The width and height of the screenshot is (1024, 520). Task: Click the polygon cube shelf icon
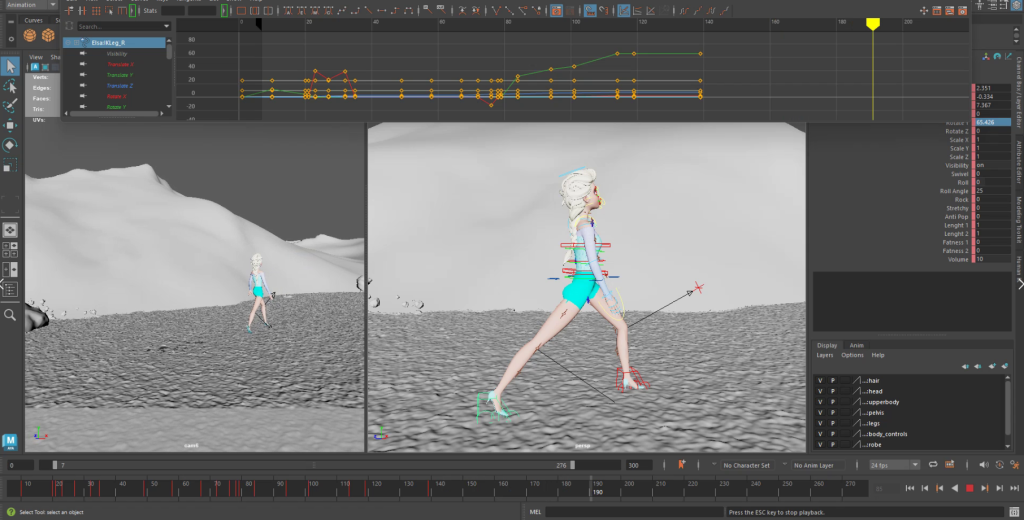click(48, 35)
